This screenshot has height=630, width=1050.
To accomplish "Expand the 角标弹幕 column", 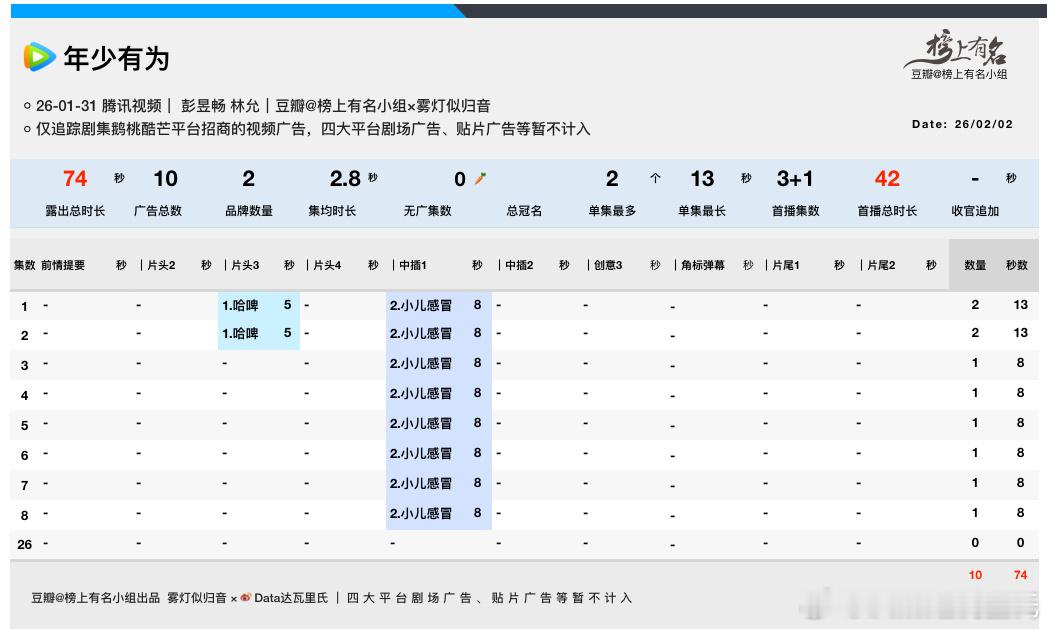I will click(x=702, y=263).
